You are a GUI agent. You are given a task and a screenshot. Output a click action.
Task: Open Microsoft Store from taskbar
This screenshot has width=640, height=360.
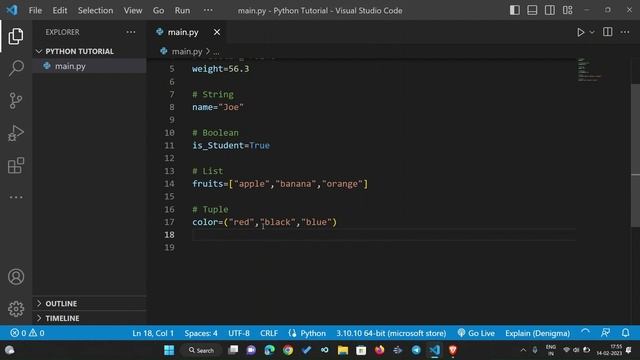click(x=361, y=350)
